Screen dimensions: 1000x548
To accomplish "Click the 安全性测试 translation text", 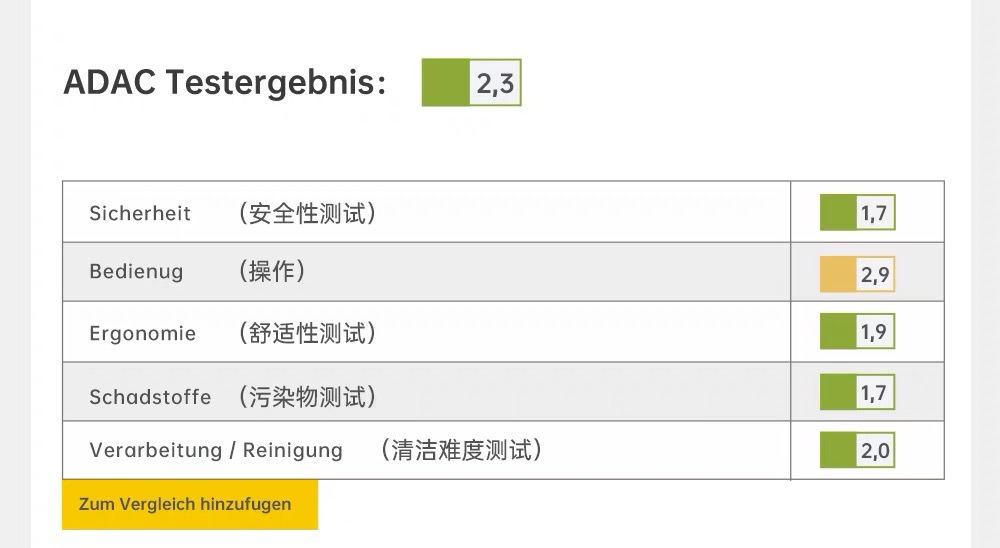I will pyautogui.click(x=307, y=213).
